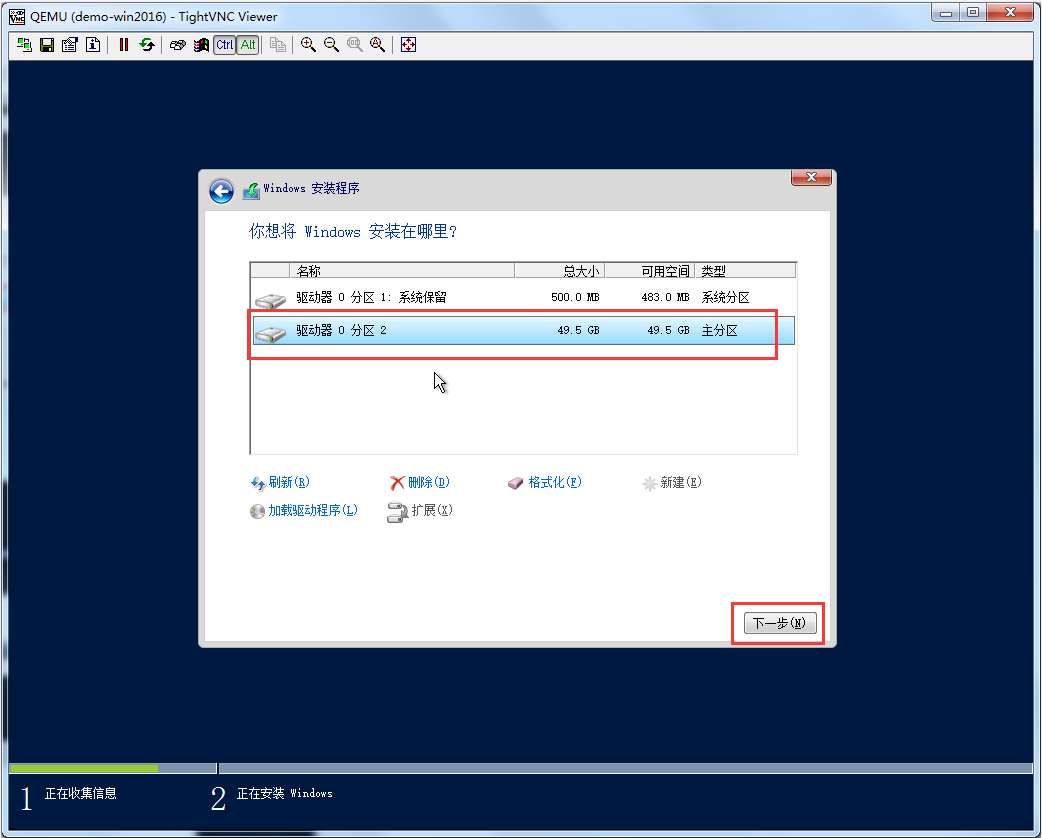Click the 总大小 column header
This screenshot has width=1042, height=838.
(560, 270)
